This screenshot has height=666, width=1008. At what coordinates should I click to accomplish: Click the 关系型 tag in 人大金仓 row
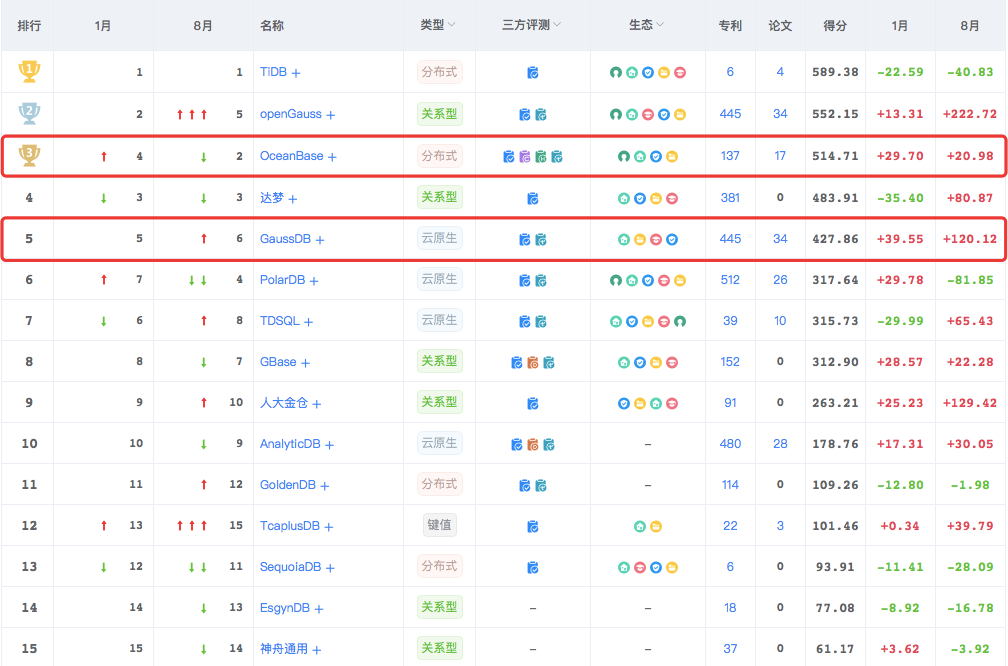(440, 402)
